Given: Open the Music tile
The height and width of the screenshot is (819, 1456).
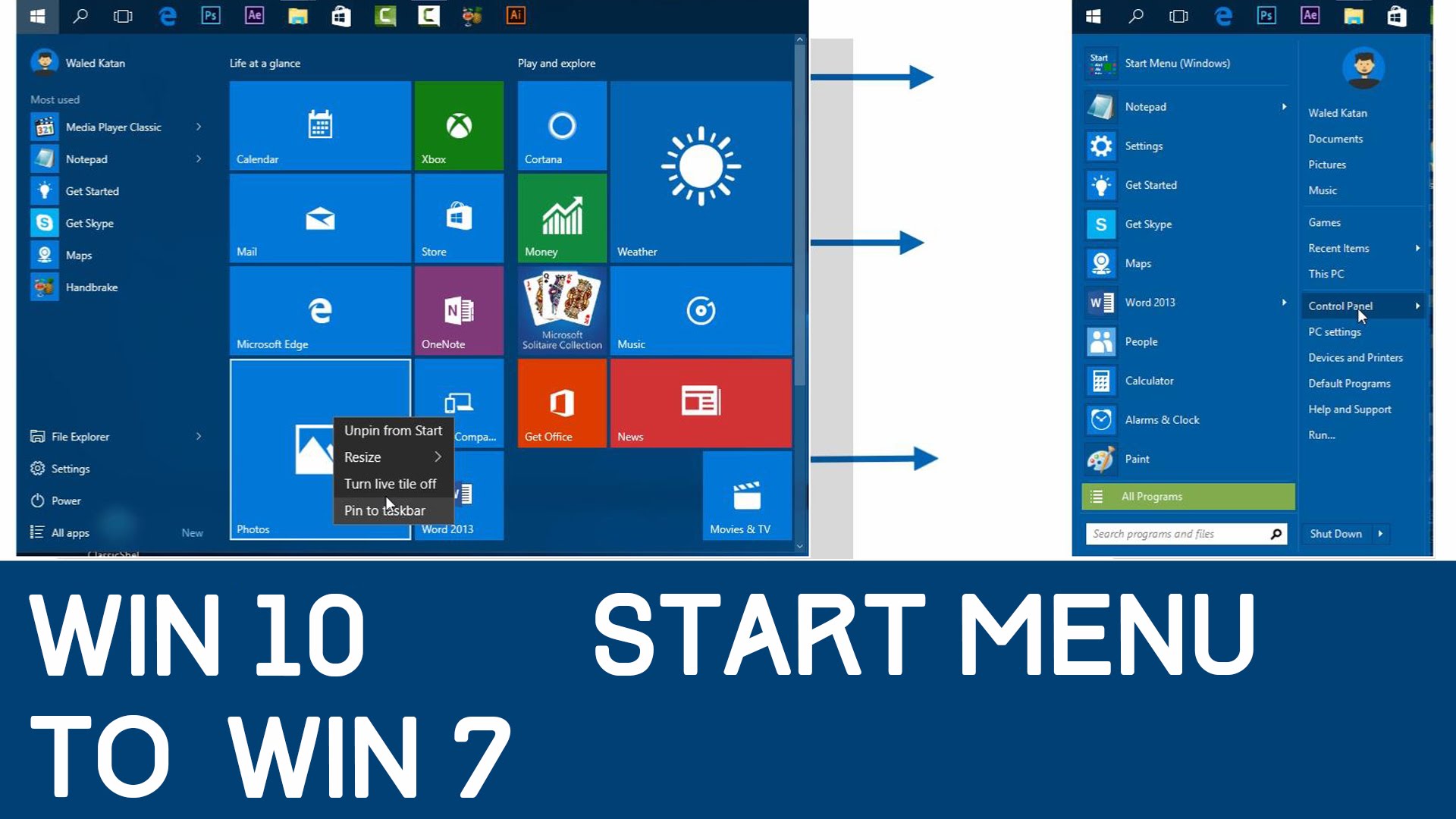Looking at the screenshot, I should (700, 310).
